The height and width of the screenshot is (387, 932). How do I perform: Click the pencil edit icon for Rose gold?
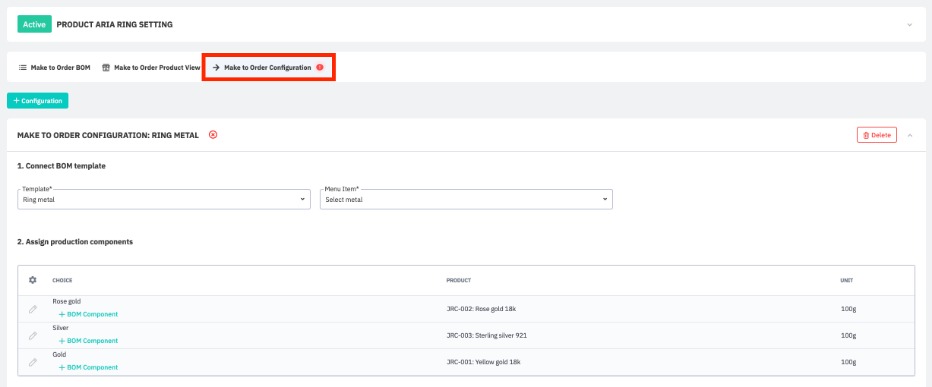click(33, 309)
